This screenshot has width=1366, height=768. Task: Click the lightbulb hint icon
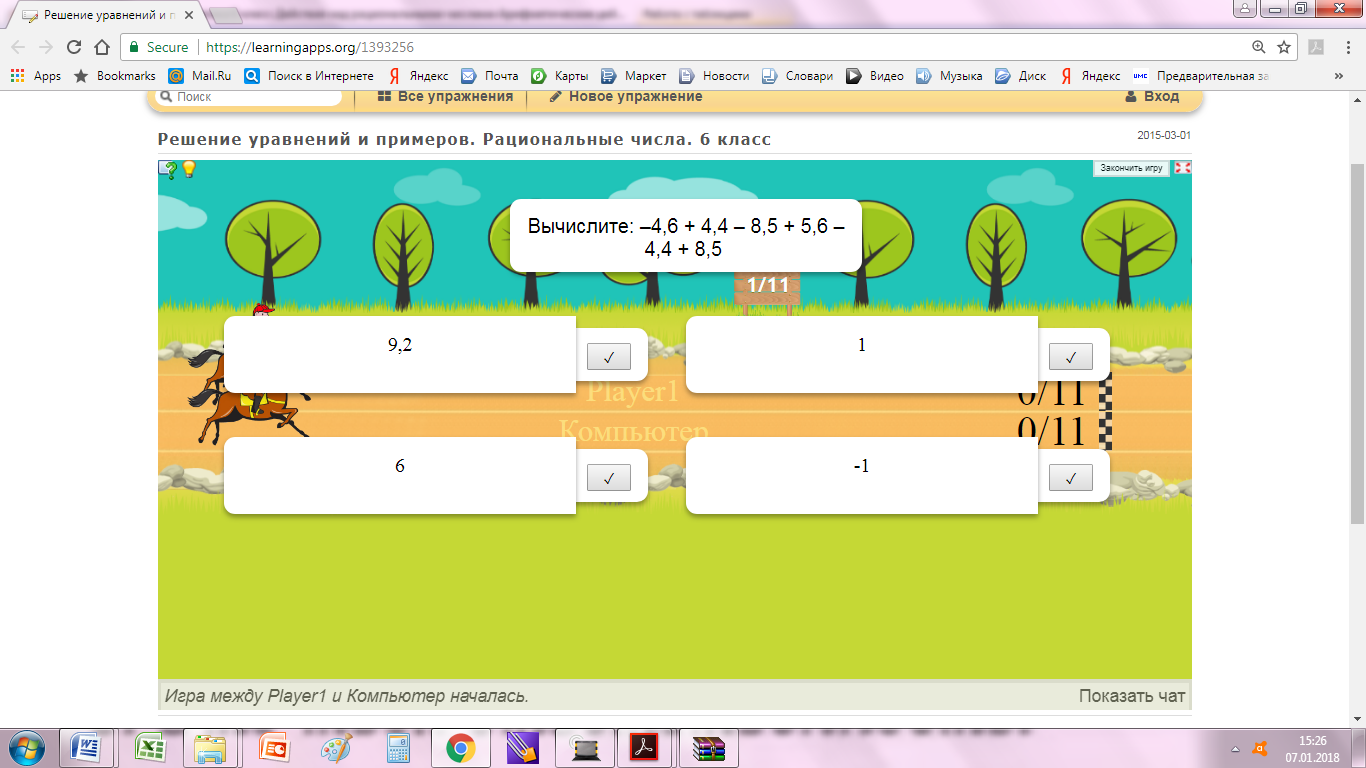[x=188, y=169]
